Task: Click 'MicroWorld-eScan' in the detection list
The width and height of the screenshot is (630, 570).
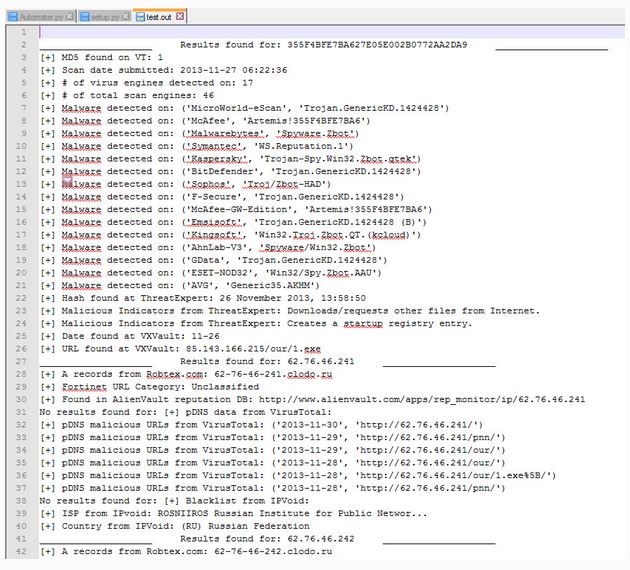Action: [x=239, y=108]
